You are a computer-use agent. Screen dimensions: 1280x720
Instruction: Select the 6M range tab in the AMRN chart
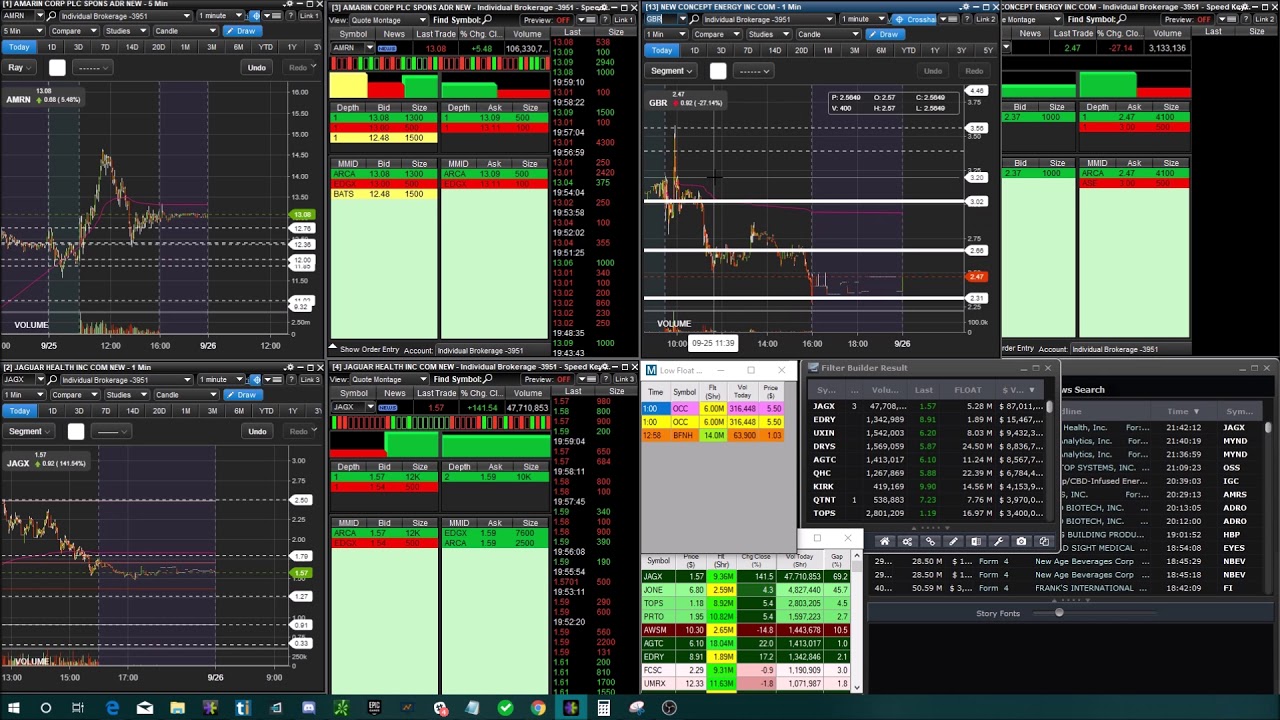tap(238, 47)
